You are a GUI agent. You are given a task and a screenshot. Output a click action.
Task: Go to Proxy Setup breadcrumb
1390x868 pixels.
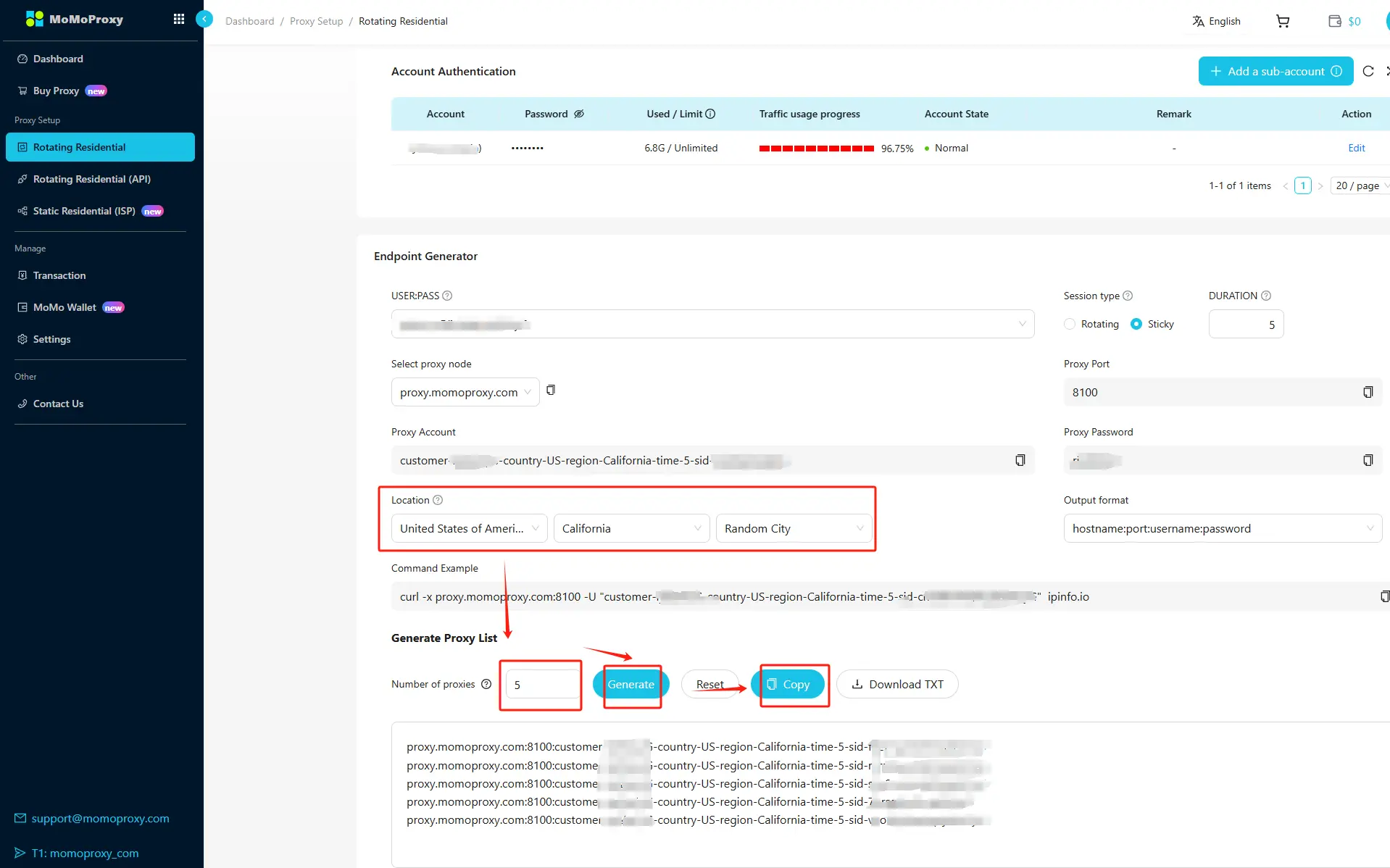pos(316,21)
